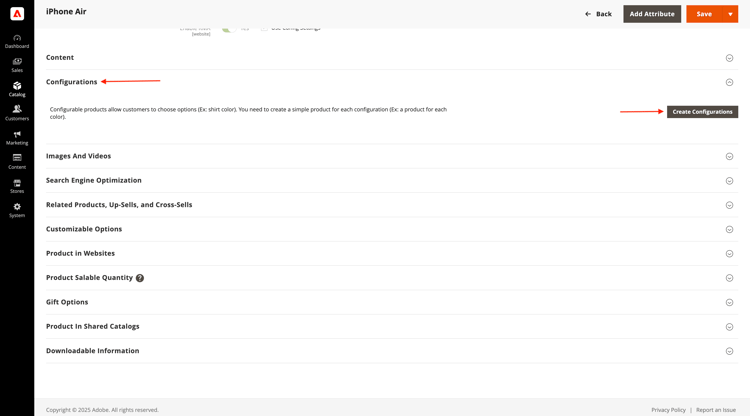Expand Search Engine Optimization chevron
Viewport: 750px width, 416px height.
729,181
